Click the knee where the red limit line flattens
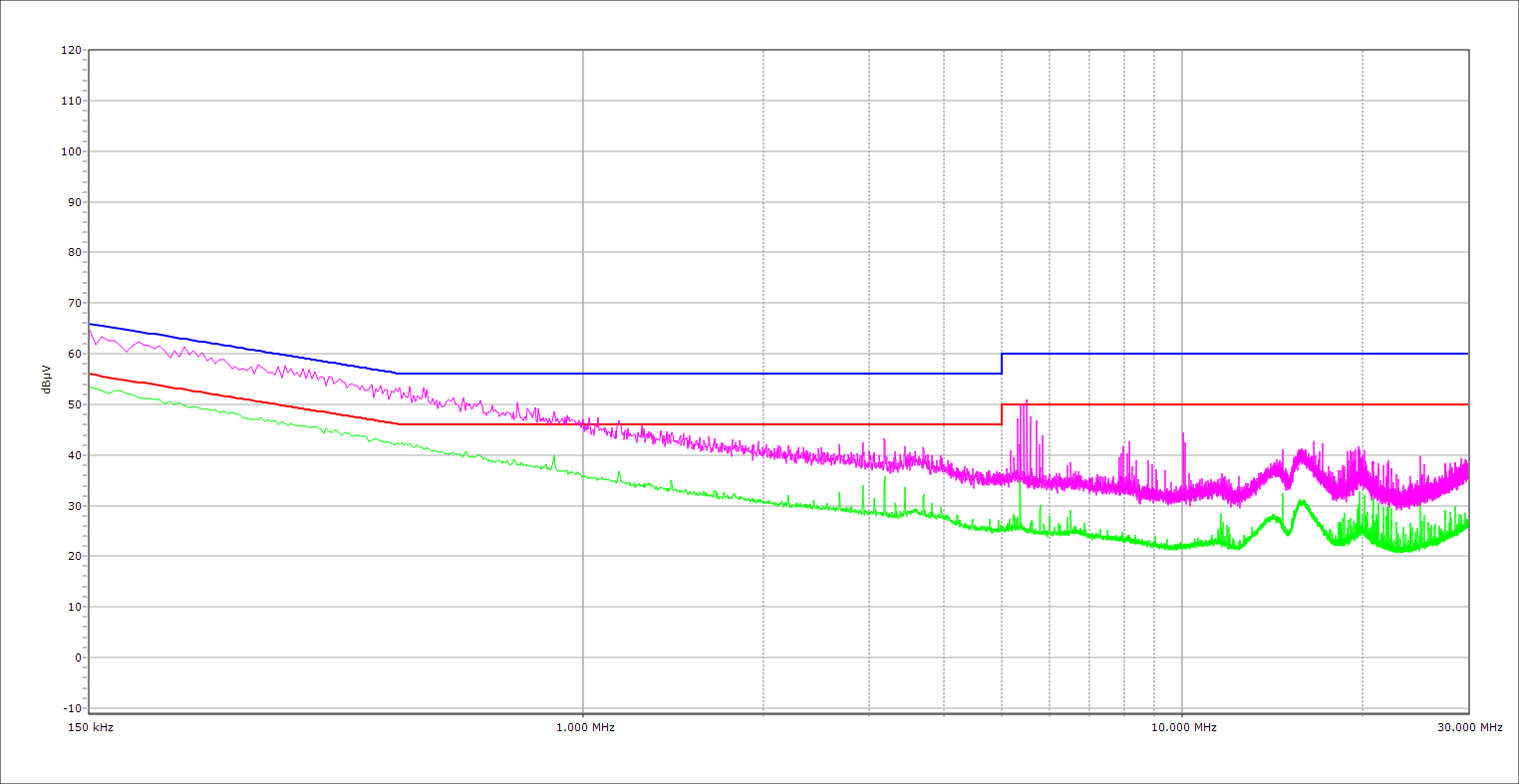 398,424
